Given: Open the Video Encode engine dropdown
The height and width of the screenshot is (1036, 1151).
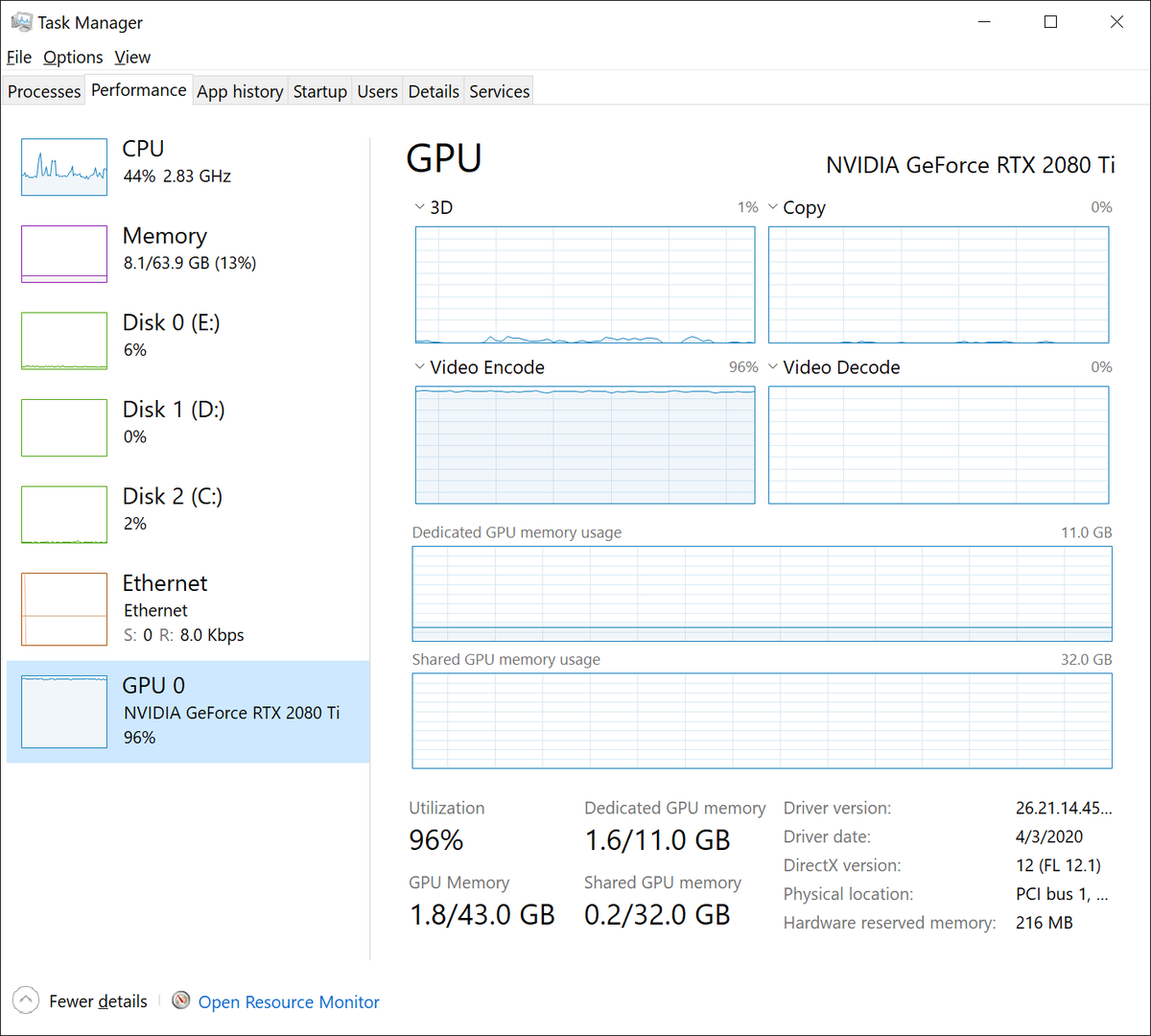Looking at the screenshot, I should click(x=420, y=367).
